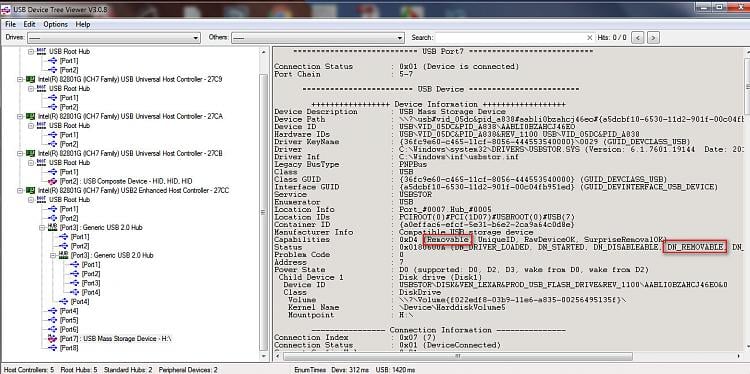Open the Edit menu
The width and height of the screenshot is (750, 374).
point(29,24)
